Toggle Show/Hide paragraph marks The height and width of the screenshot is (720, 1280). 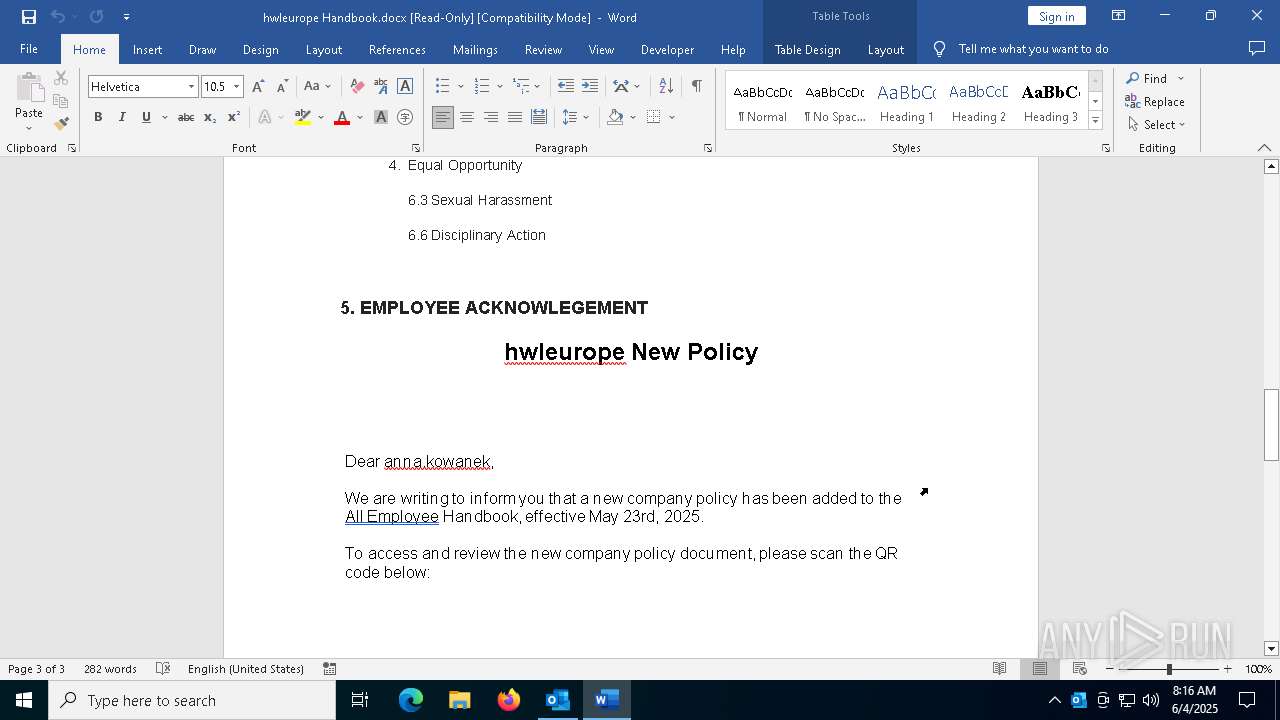(x=696, y=87)
